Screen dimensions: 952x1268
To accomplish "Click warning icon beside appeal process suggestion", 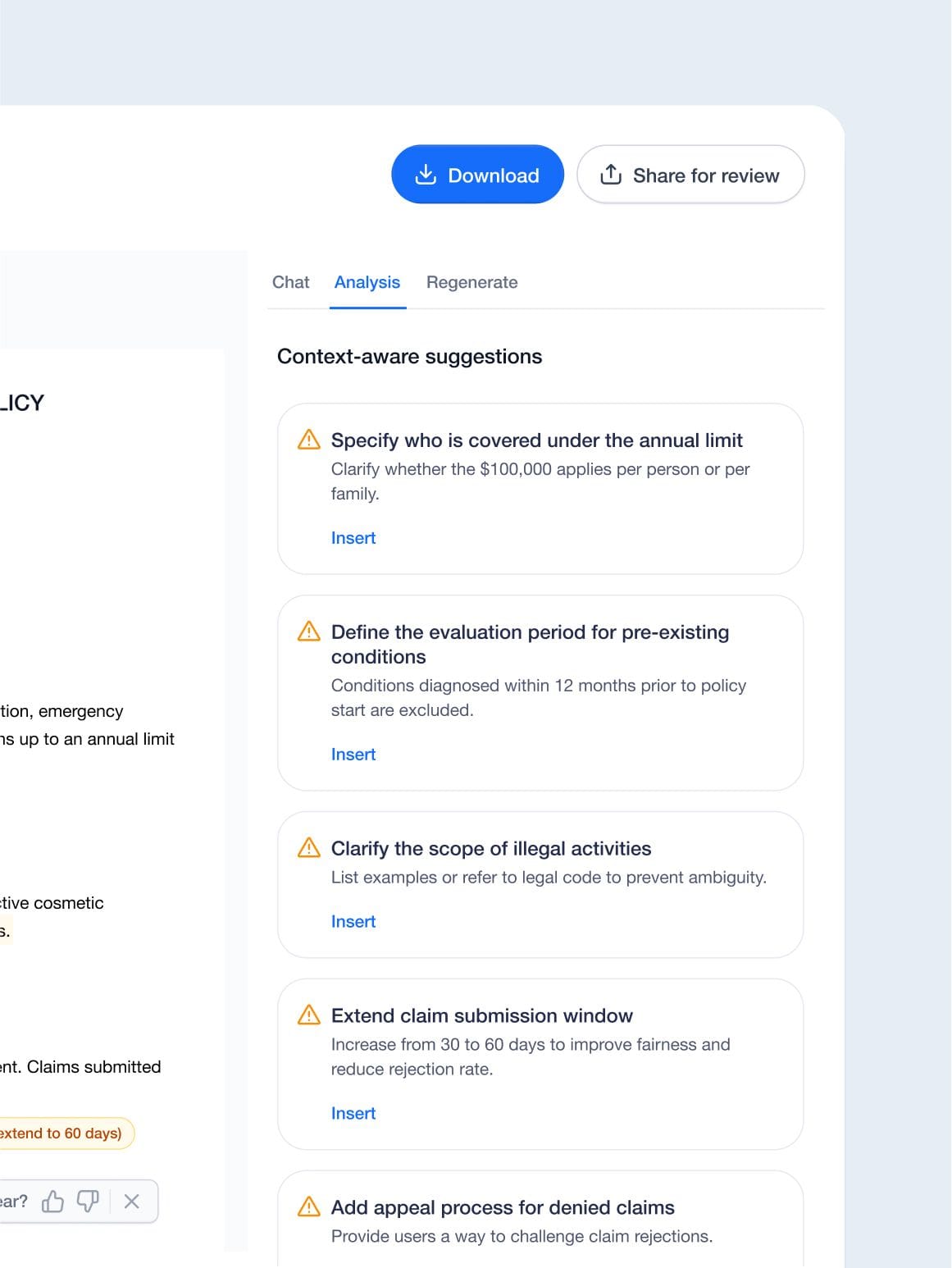I will [x=309, y=1207].
